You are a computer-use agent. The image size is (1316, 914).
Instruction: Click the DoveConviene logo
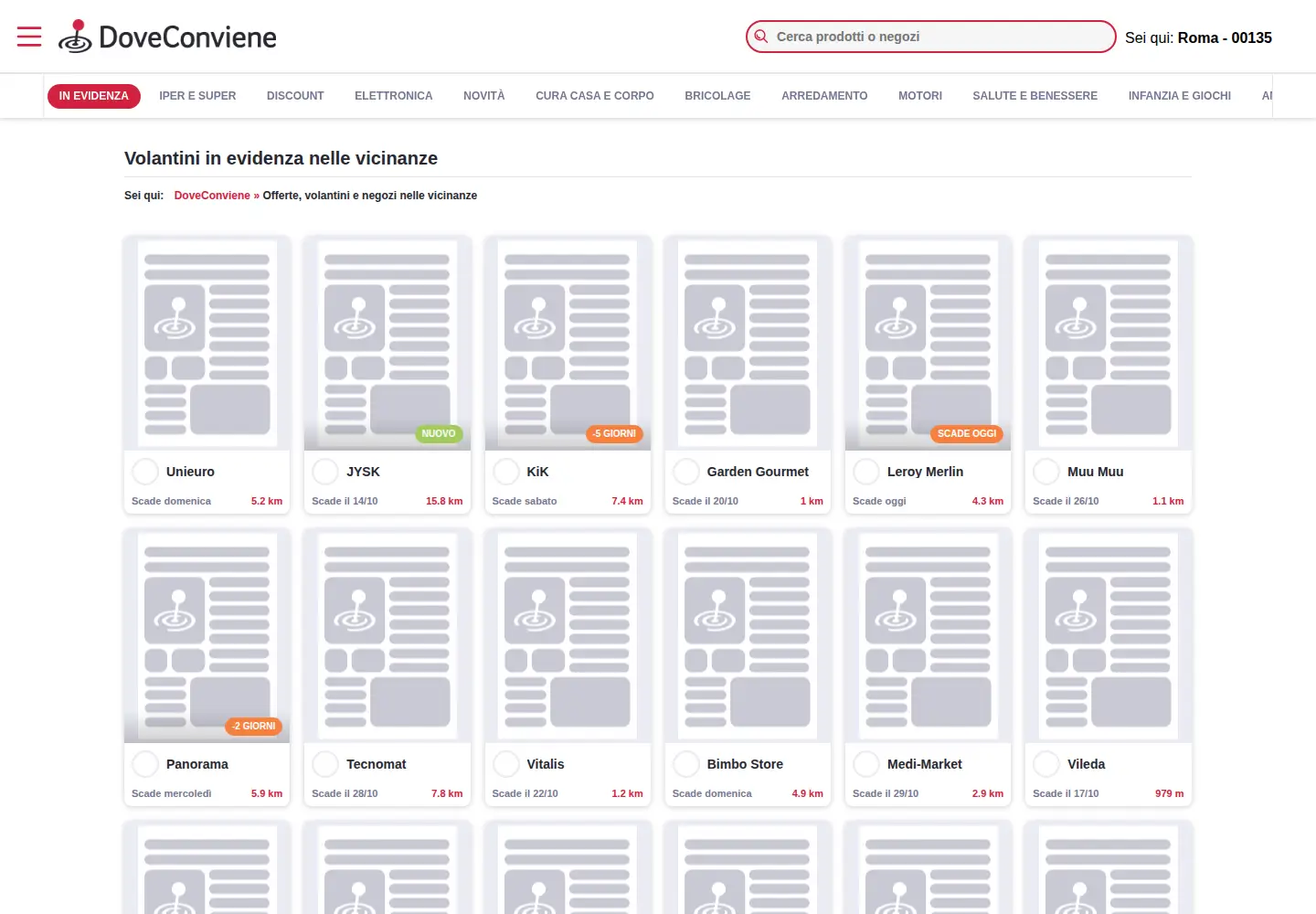coord(167,37)
